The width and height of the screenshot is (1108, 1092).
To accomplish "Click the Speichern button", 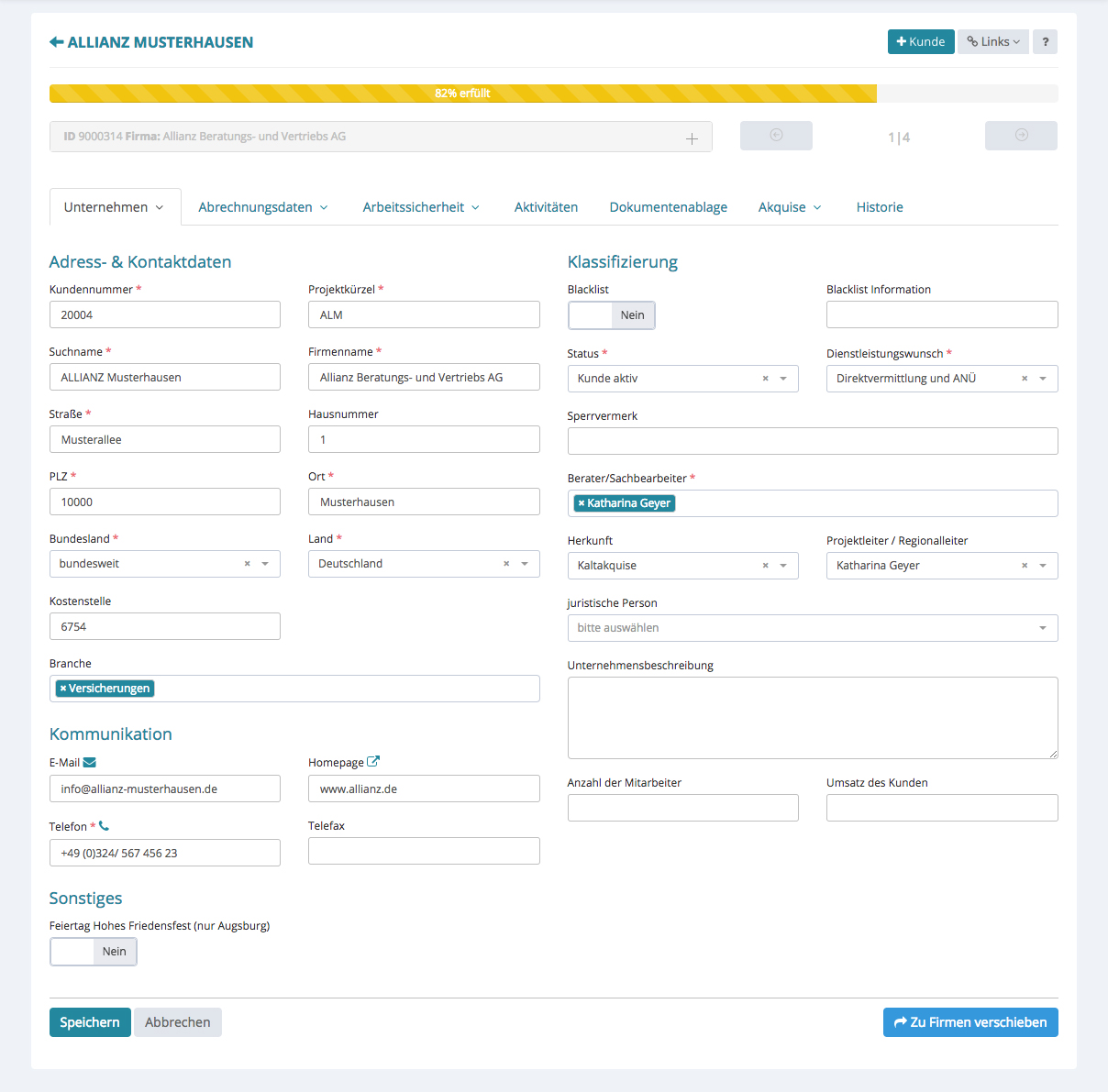I will [x=90, y=1022].
